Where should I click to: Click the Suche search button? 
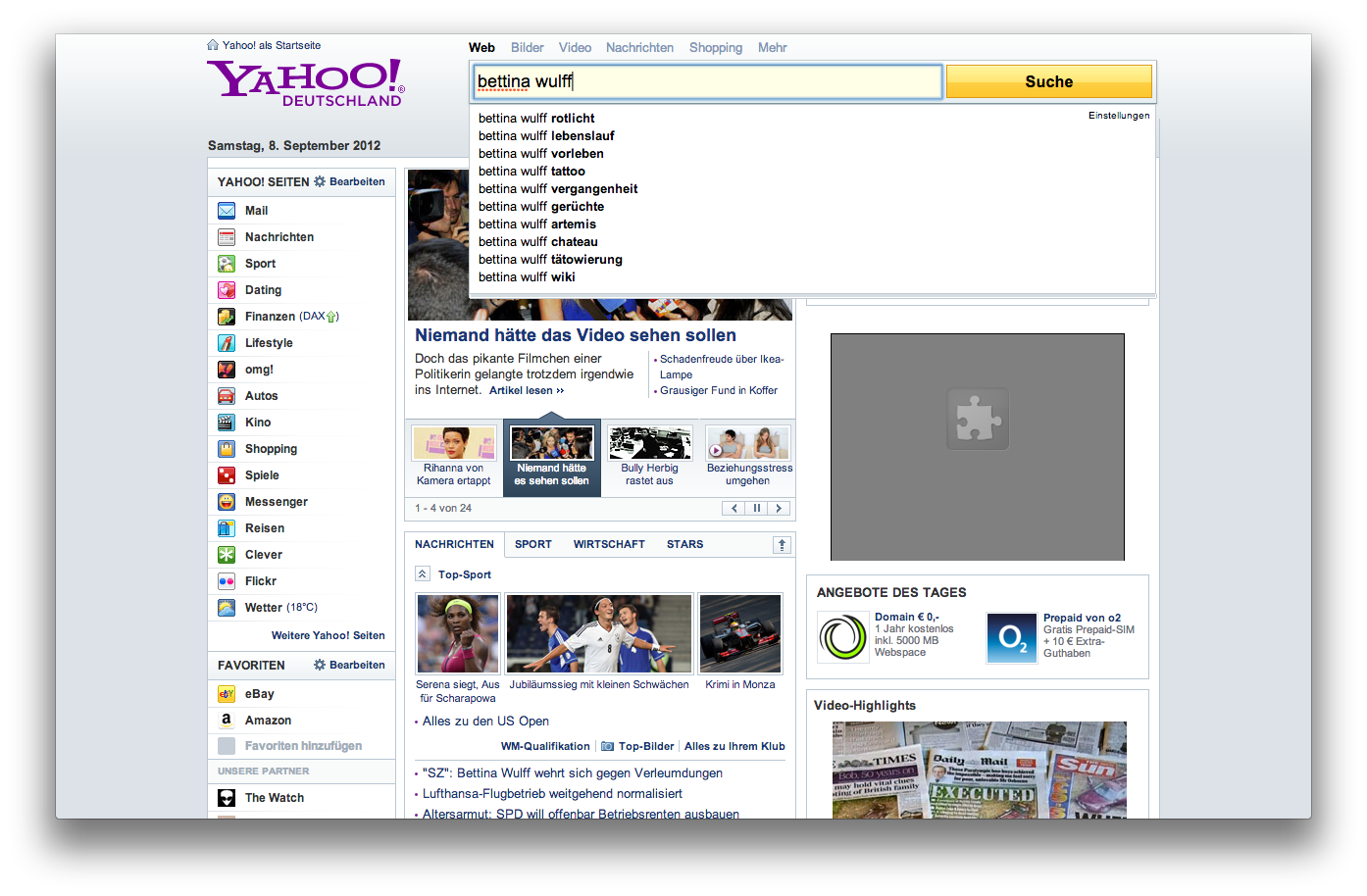coord(1049,81)
